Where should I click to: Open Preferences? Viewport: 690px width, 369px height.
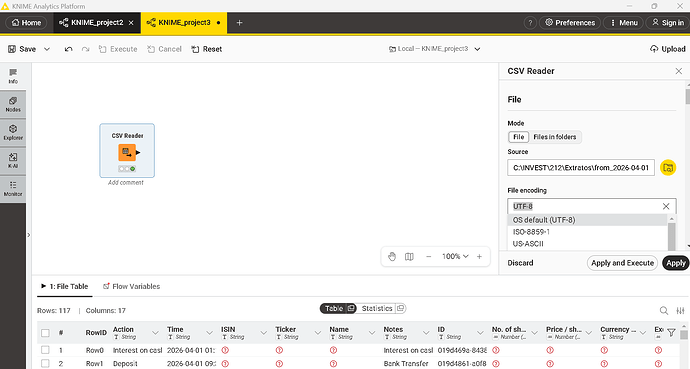tap(570, 23)
